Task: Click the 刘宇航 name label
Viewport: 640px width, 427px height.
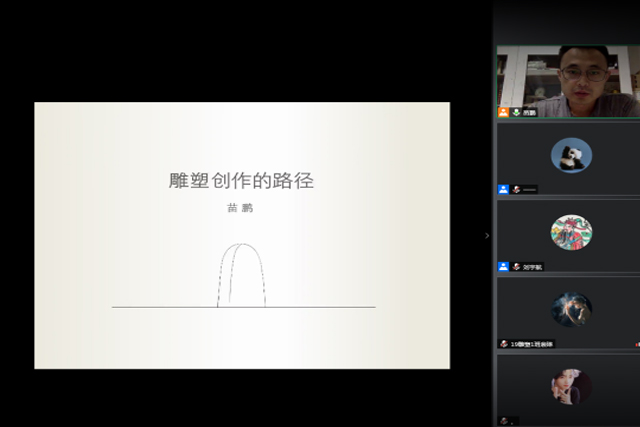Action: coord(533,267)
